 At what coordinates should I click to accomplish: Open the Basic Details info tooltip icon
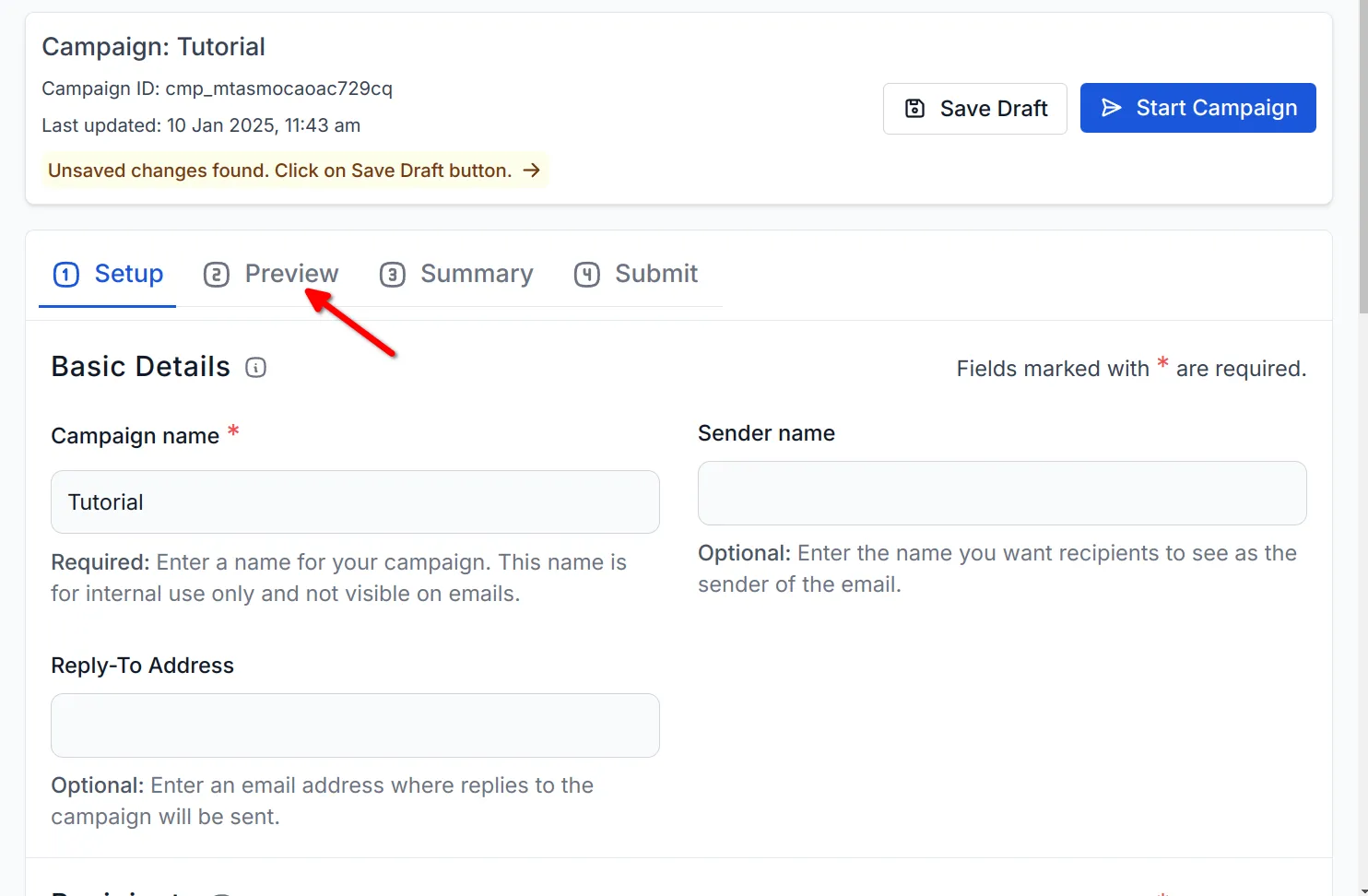pyautogui.click(x=255, y=367)
